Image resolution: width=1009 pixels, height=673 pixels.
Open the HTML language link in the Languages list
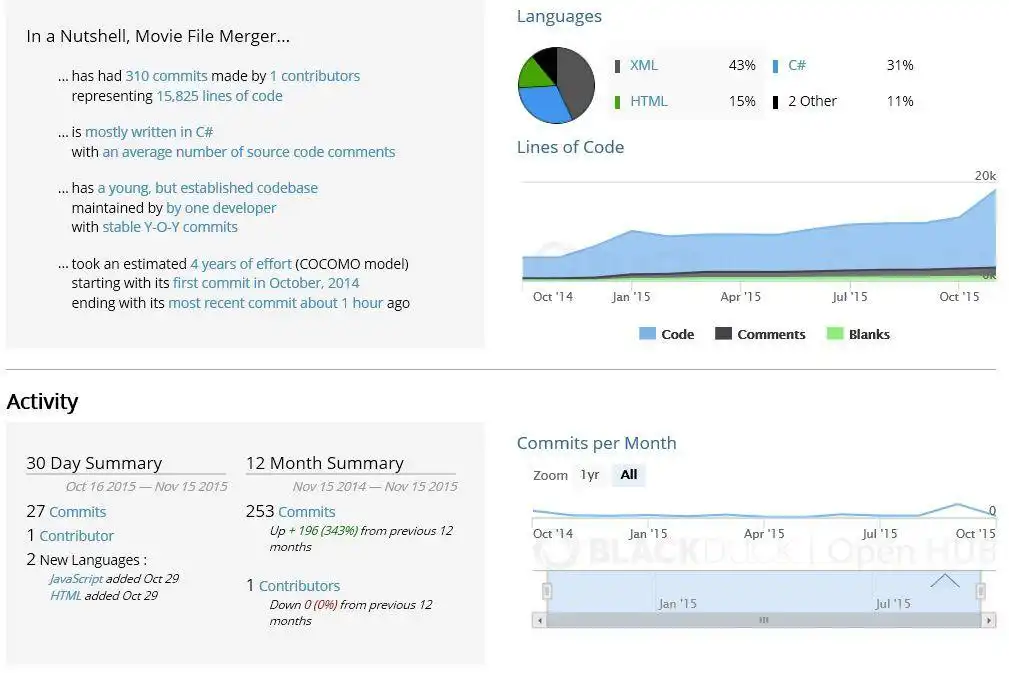click(x=649, y=101)
